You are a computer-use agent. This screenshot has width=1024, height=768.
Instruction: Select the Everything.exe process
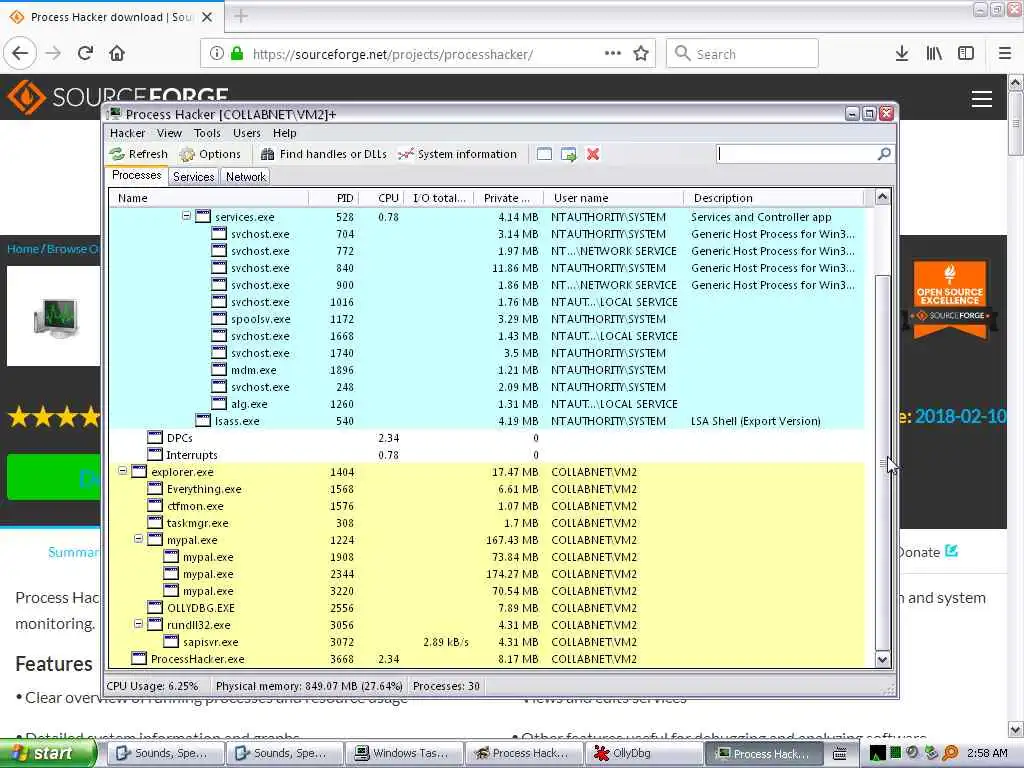[487, 489]
